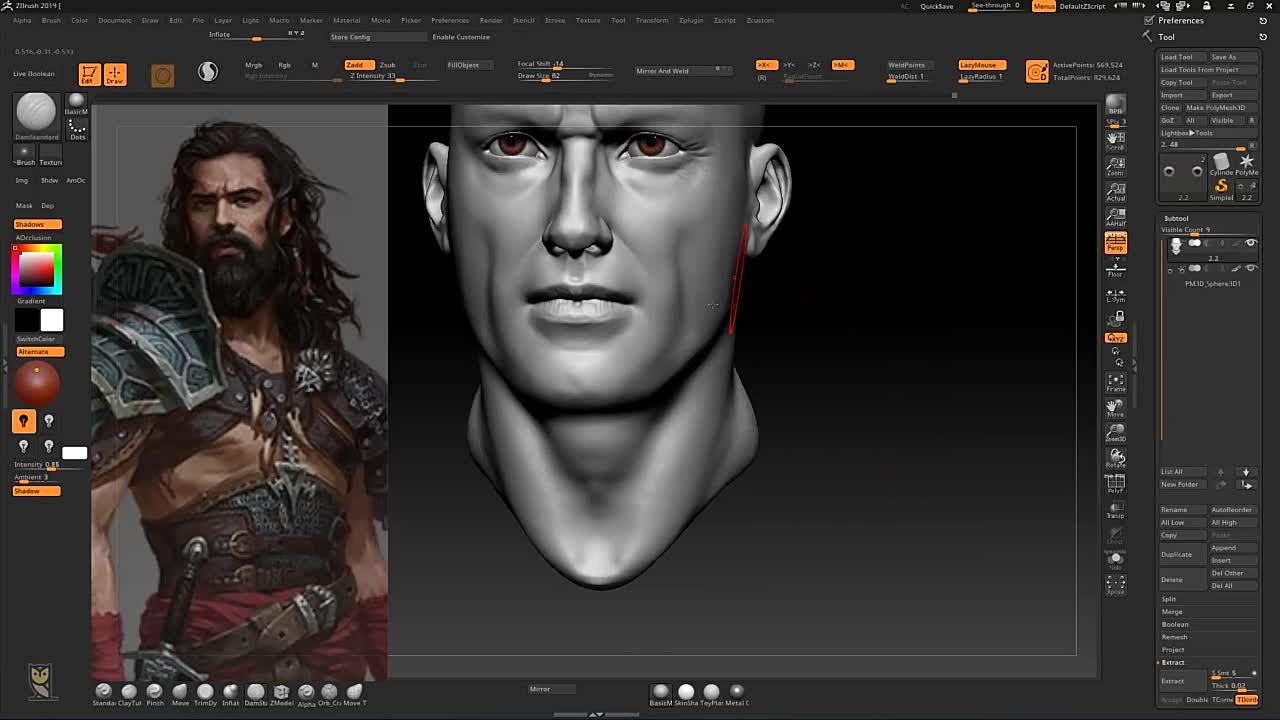Viewport: 1280px width, 720px height.
Task: Select the Scroll canvas tool
Action: pyautogui.click(x=1115, y=140)
